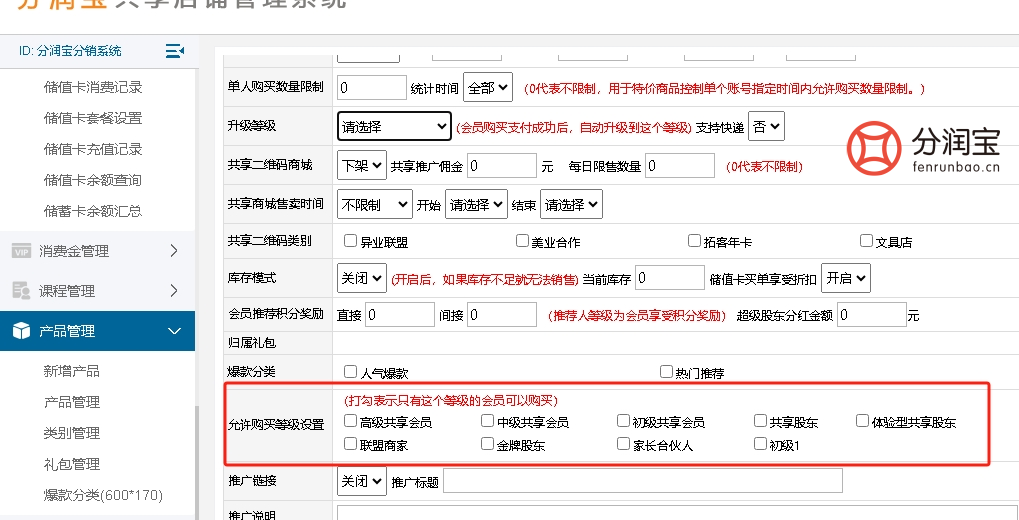Expand 课程管理 section chevron
This screenshot has height=520, width=1019.
[x=174, y=291]
